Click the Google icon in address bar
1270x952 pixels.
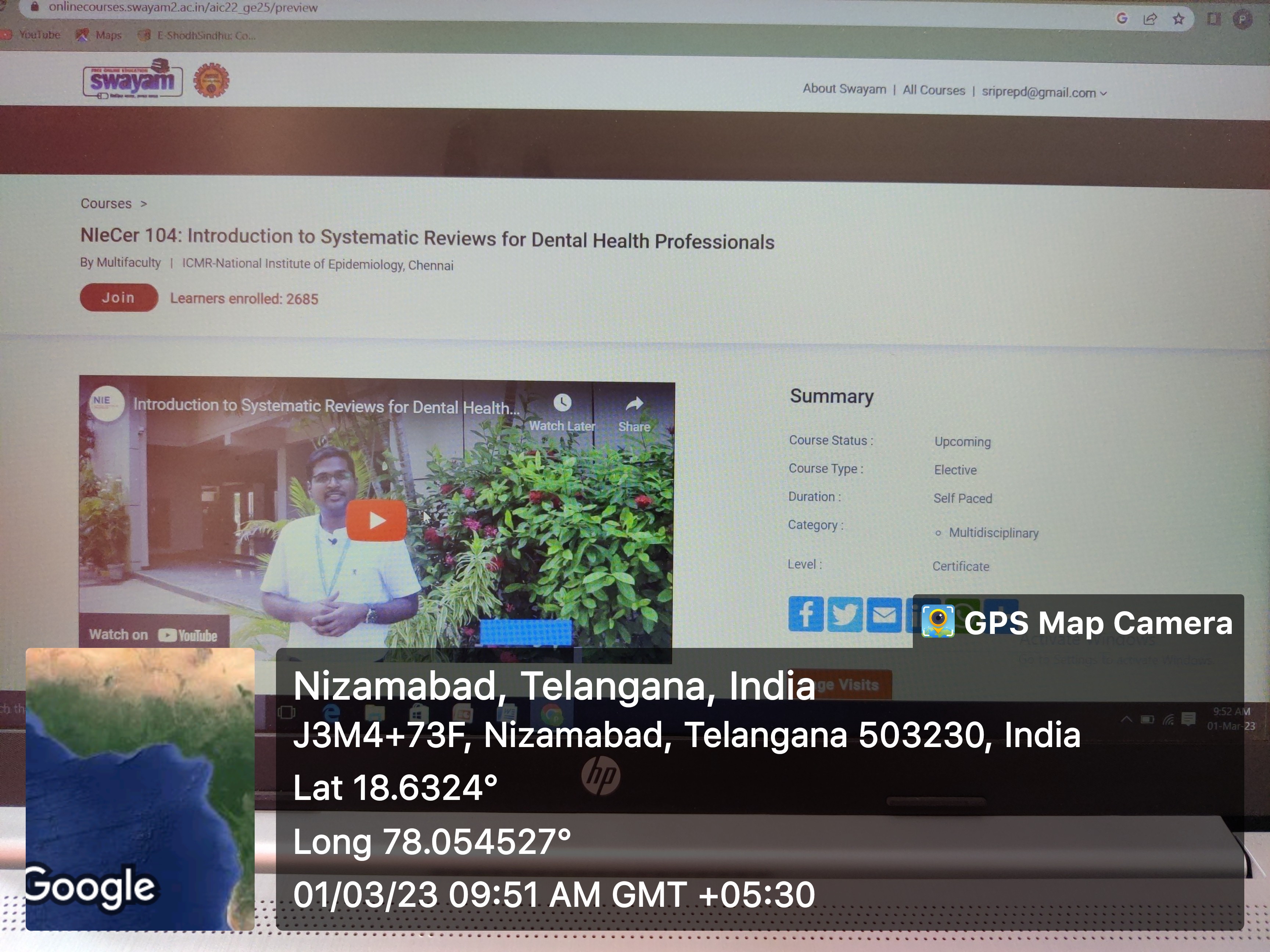(1122, 18)
